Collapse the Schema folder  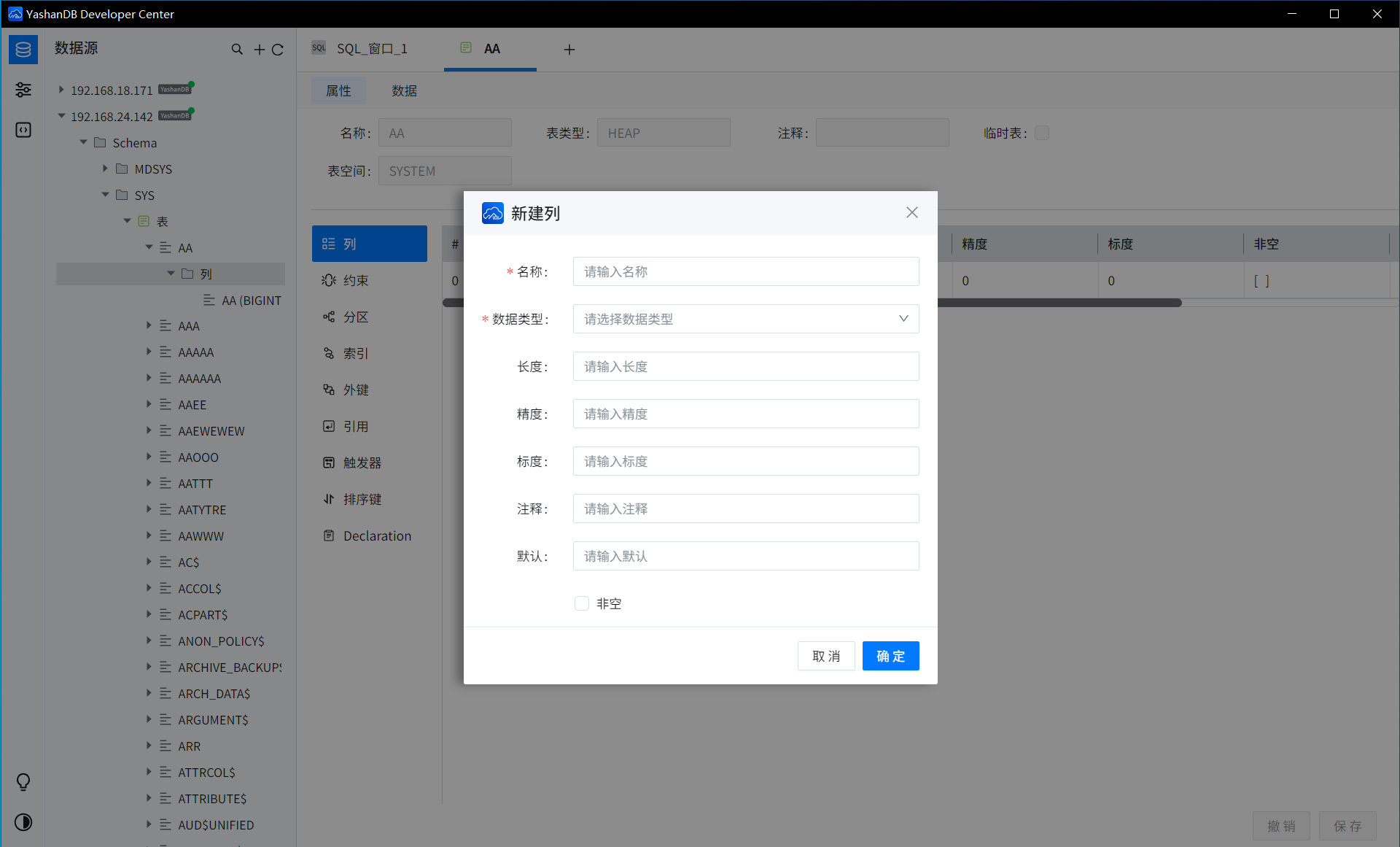(x=83, y=142)
